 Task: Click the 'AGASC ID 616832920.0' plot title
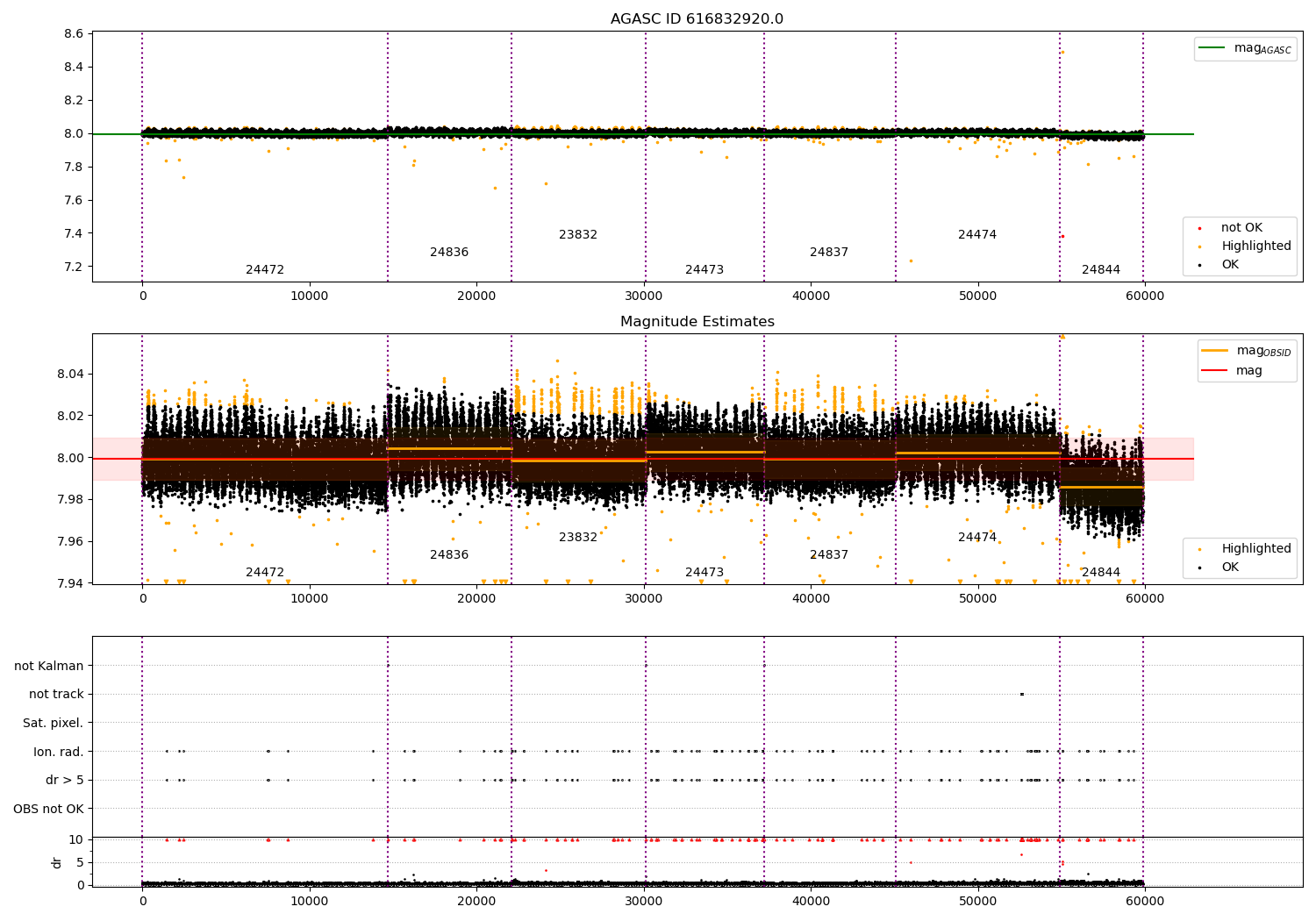pyautogui.click(x=697, y=19)
